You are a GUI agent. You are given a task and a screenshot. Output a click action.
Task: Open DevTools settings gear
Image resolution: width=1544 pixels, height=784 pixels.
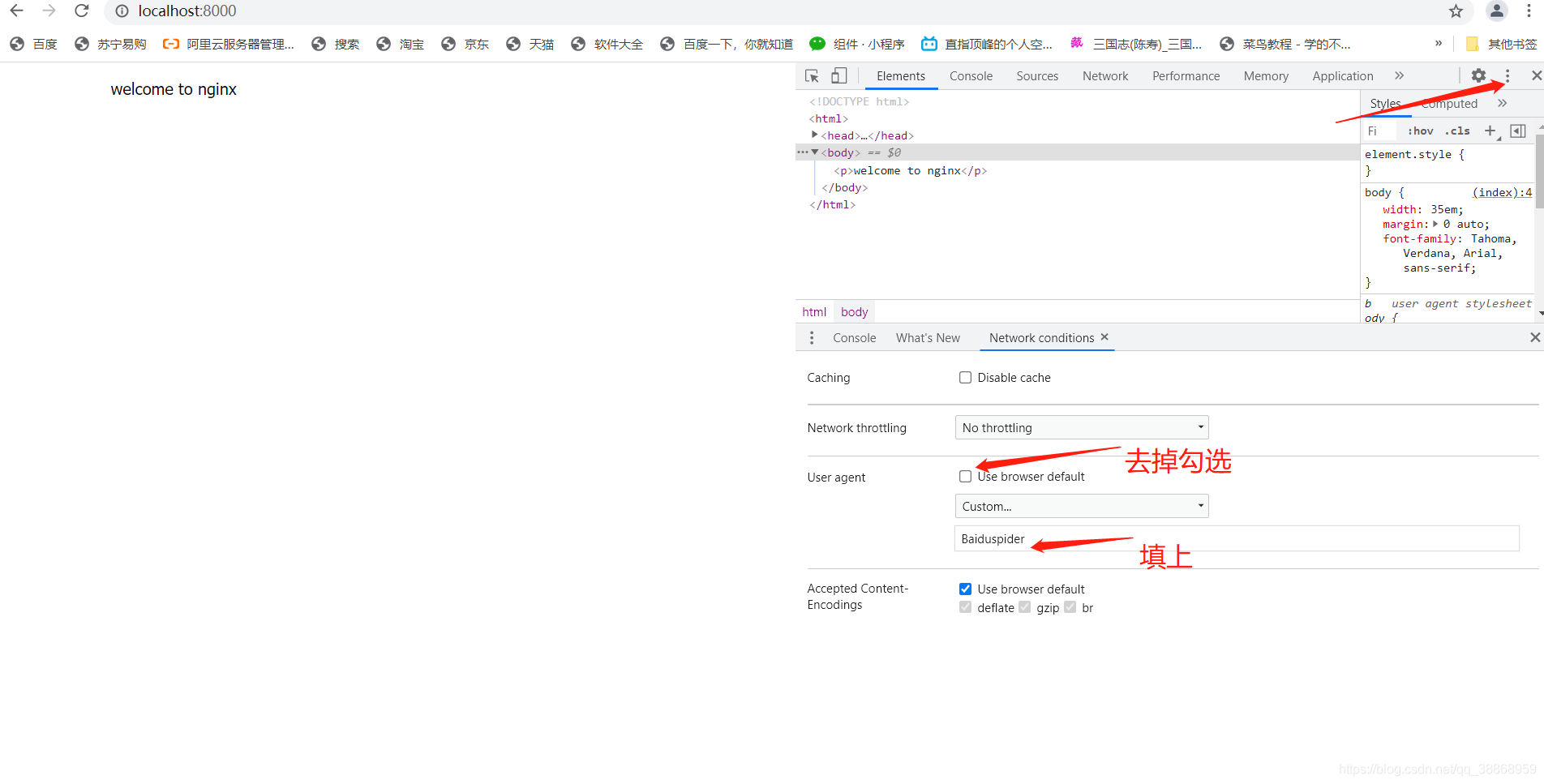(1478, 75)
